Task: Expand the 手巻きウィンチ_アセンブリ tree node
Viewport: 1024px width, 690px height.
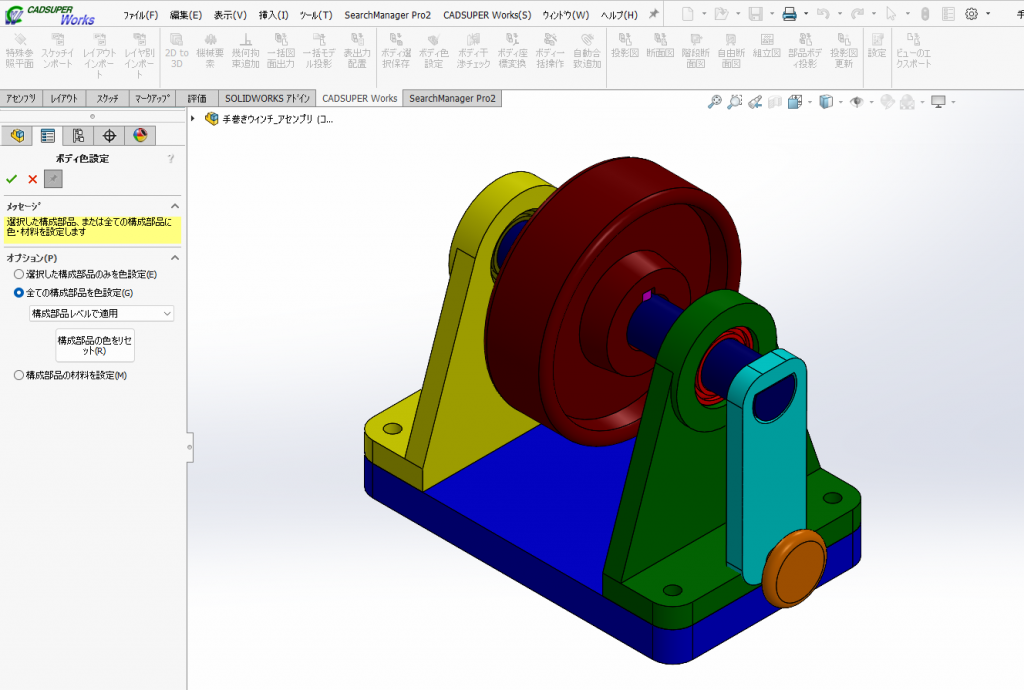Action: coord(193,119)
